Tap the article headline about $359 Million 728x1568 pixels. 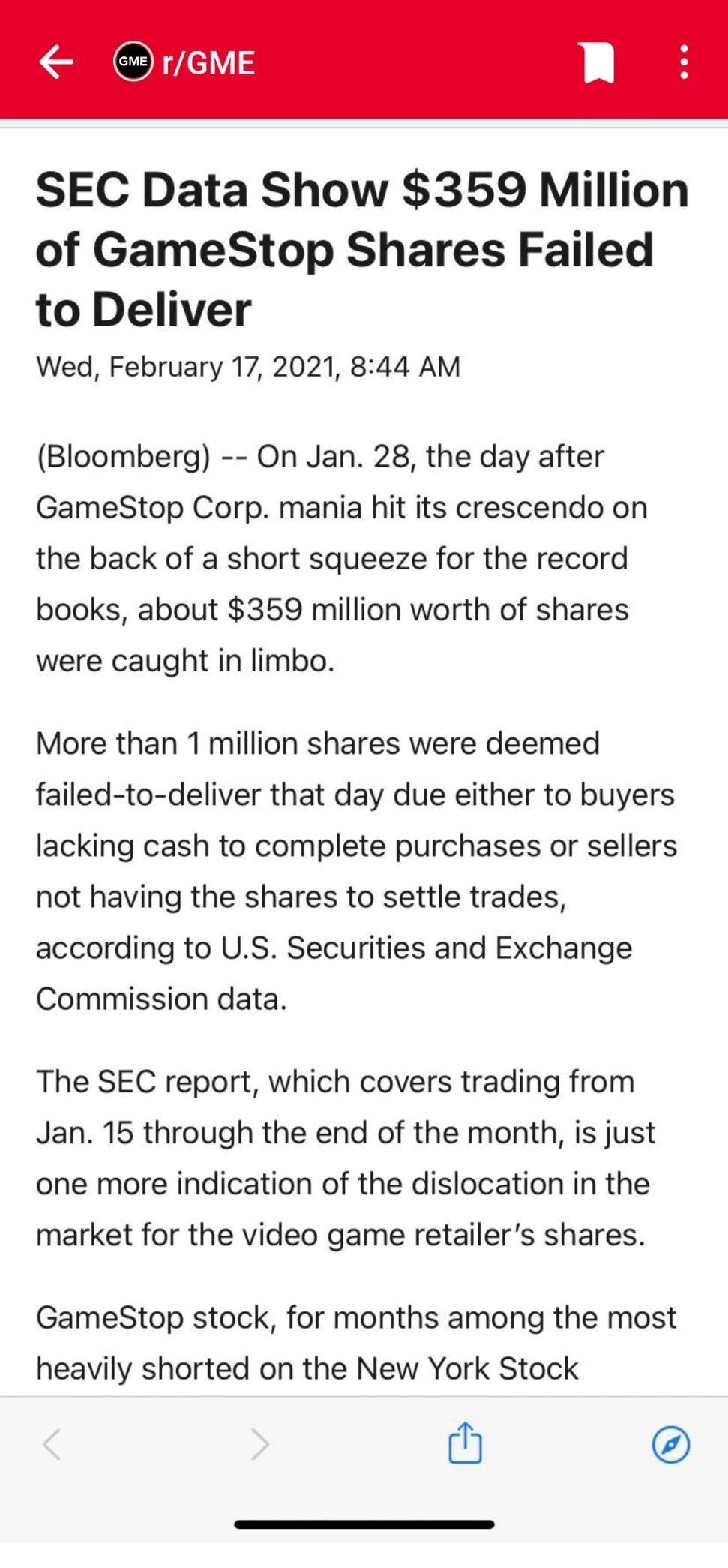tap(362, 248)
